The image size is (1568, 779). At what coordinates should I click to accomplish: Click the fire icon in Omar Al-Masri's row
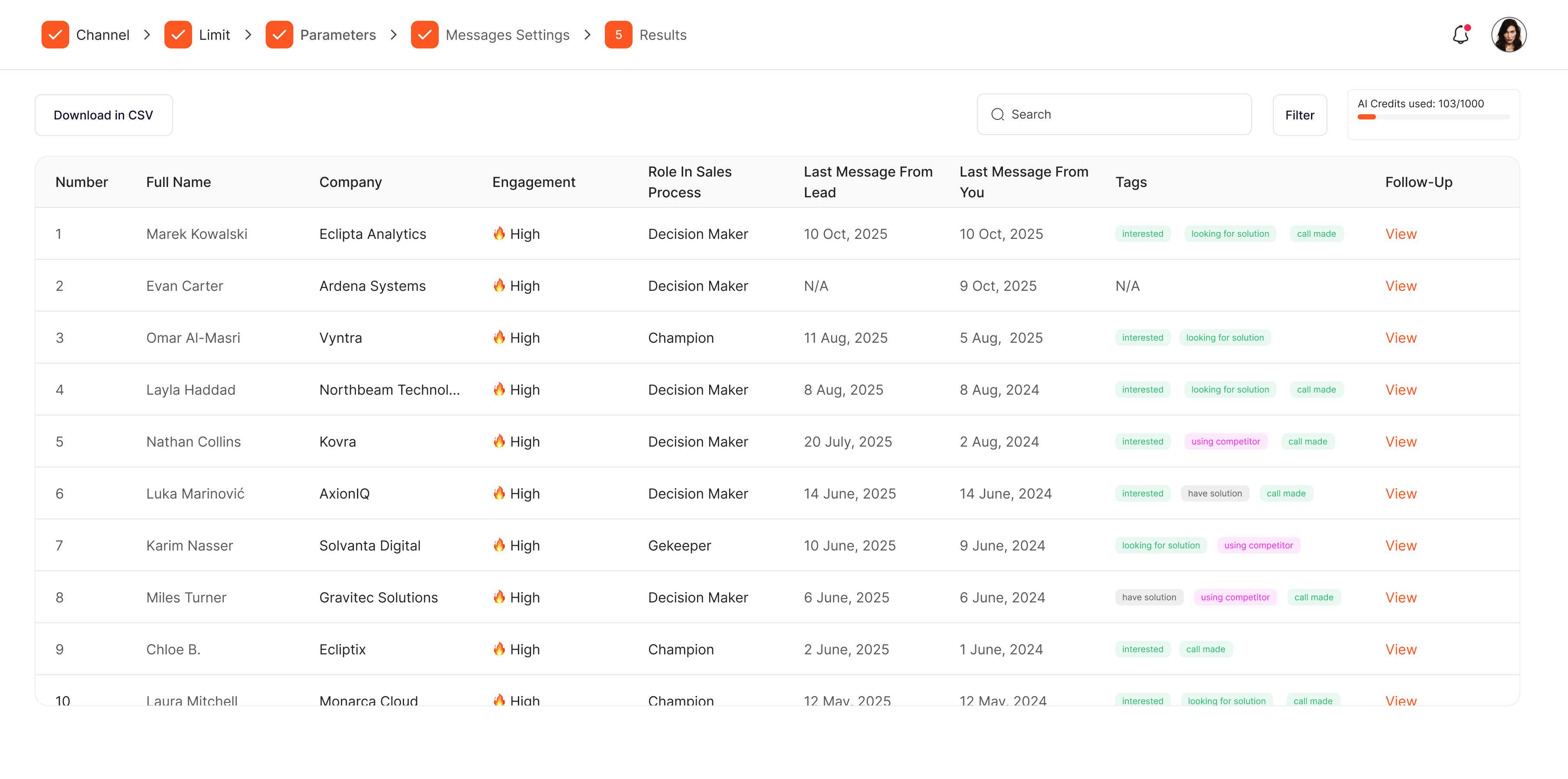click(499, 337)
